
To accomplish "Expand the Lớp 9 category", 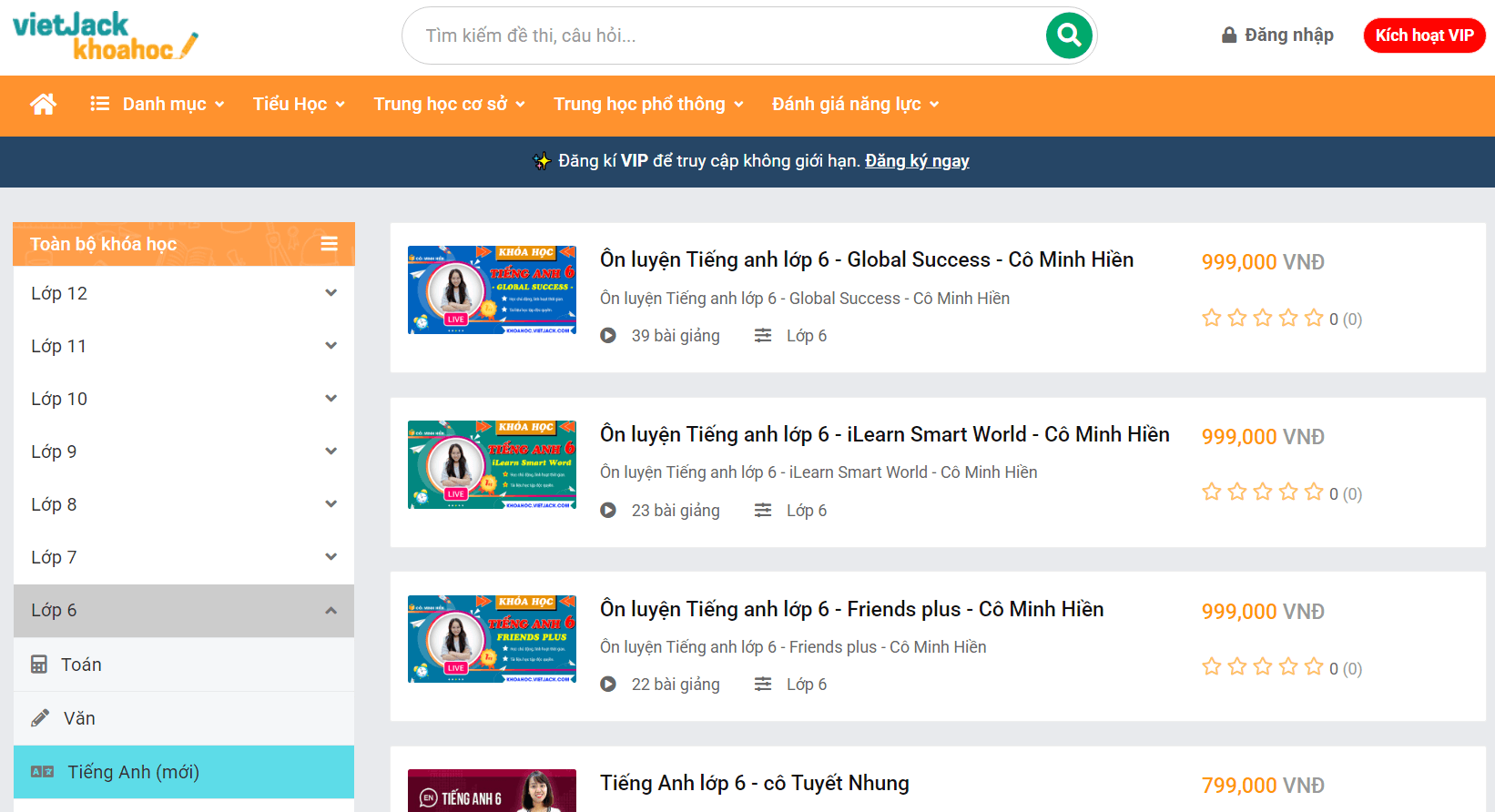I will point(184,452).
